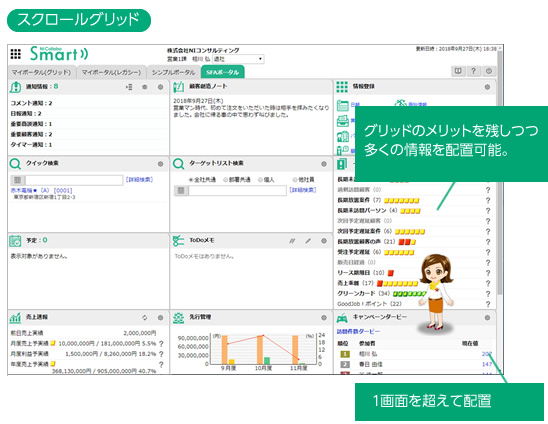The image size is (548, 424).
Task: Switch to シンプルポータル tab
Action: [x=173, y=72]
